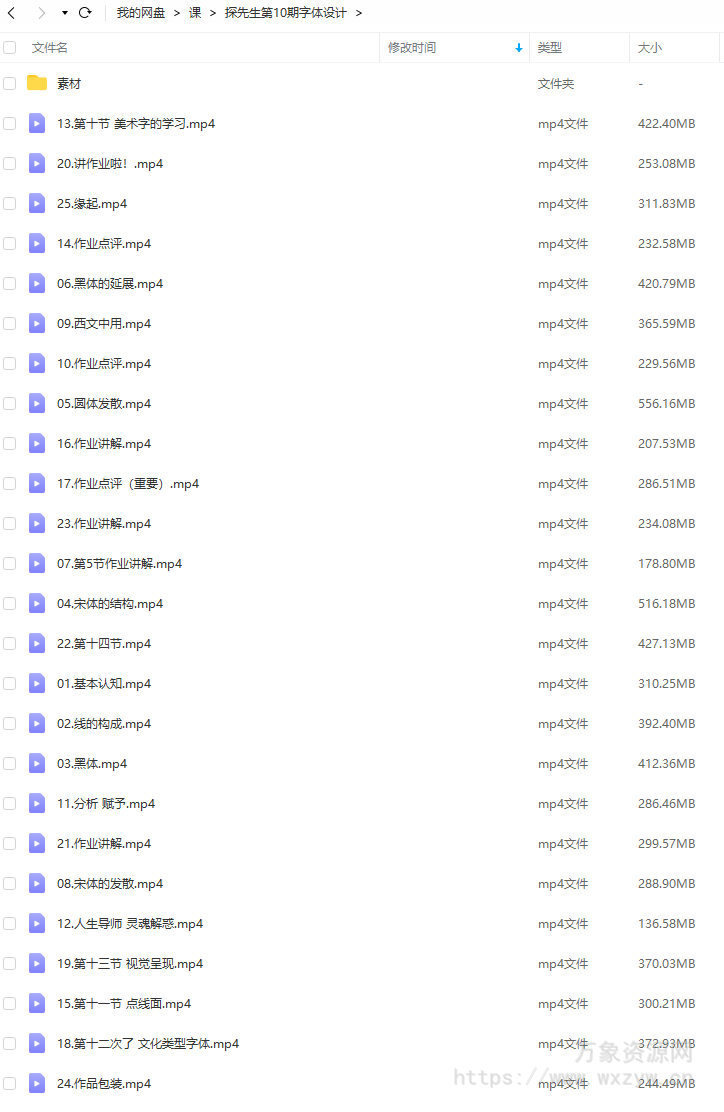Viewport: 724px width, 1112px height.
Task: Click the forward navigation arrow
Action: [x=41, y=13]
